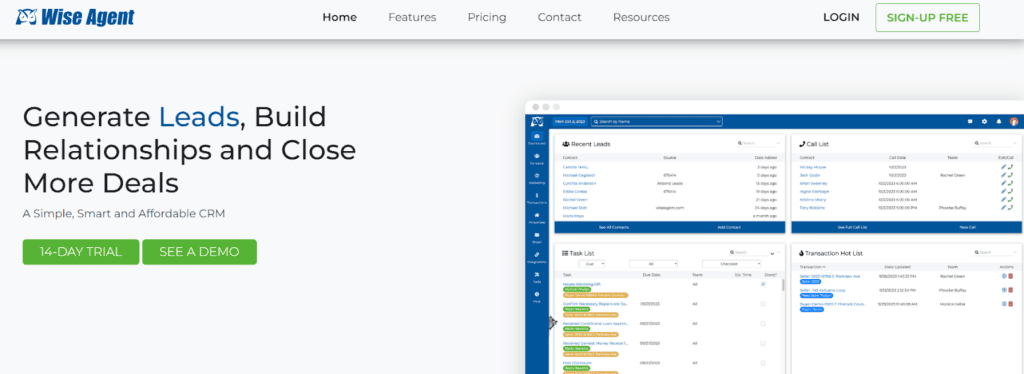Click the blue info icon for the Phoebe Buffay transaction
Viewport: 1024px width, 374px height.
tap(1004, 290)
